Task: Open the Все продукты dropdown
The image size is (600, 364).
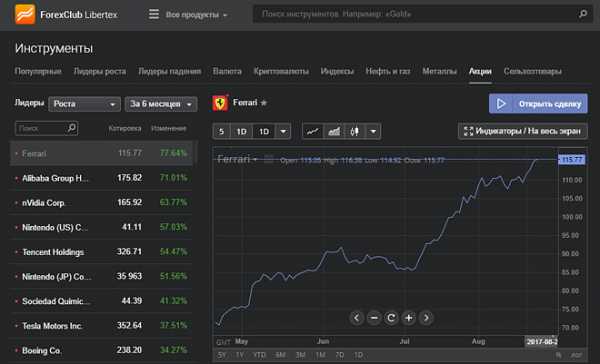Action: 196,15
